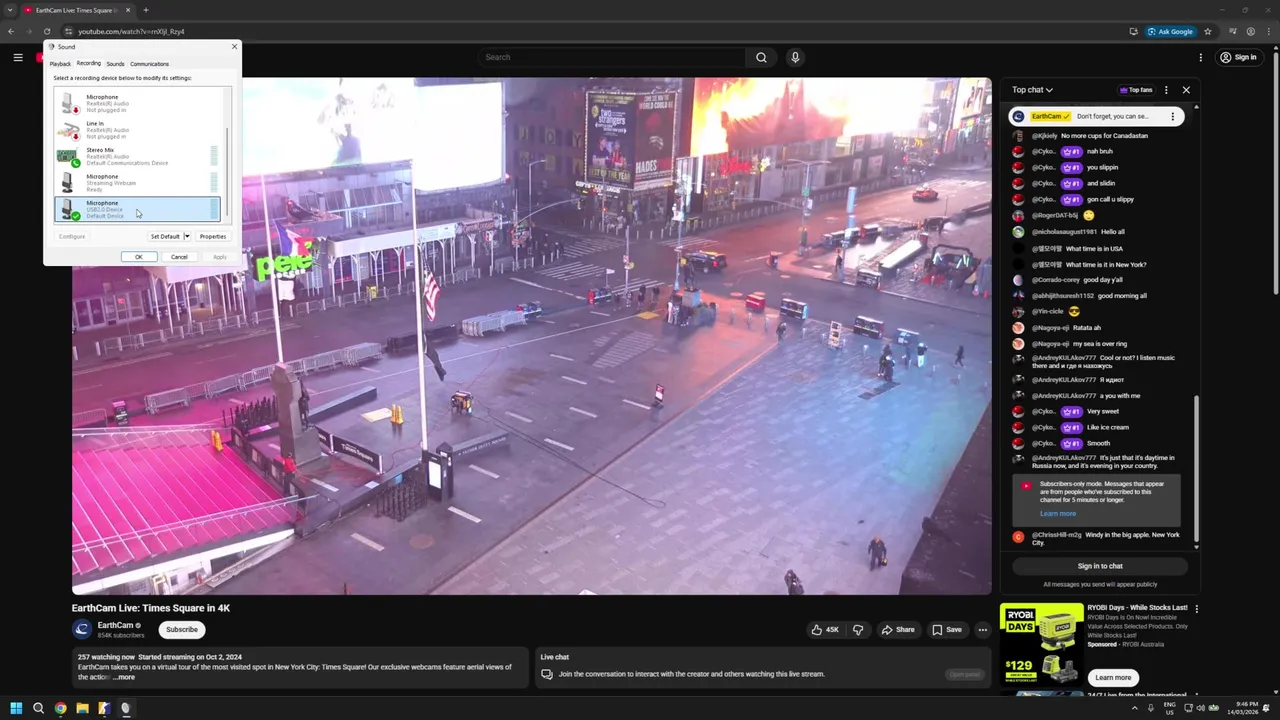Start voice search with the microphone icon
Viewport: 1280px width, 720px height.
pyautogui.click(x=795, y=57)
